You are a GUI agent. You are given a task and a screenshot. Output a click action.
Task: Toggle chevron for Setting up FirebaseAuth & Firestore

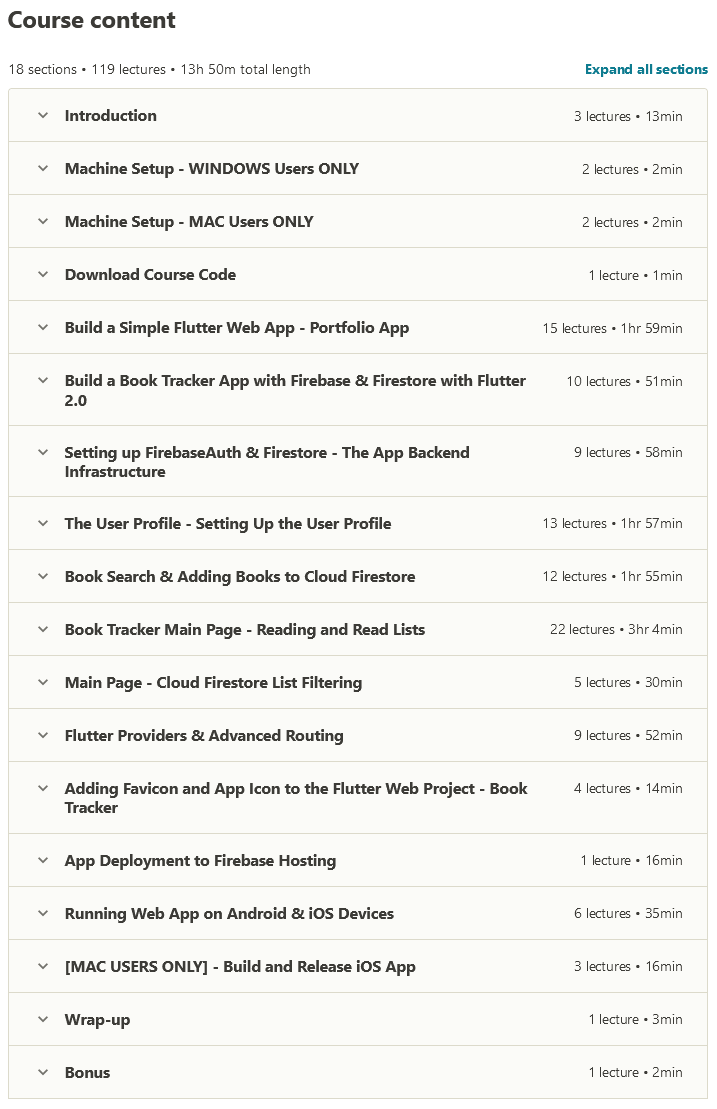(43, 452)
